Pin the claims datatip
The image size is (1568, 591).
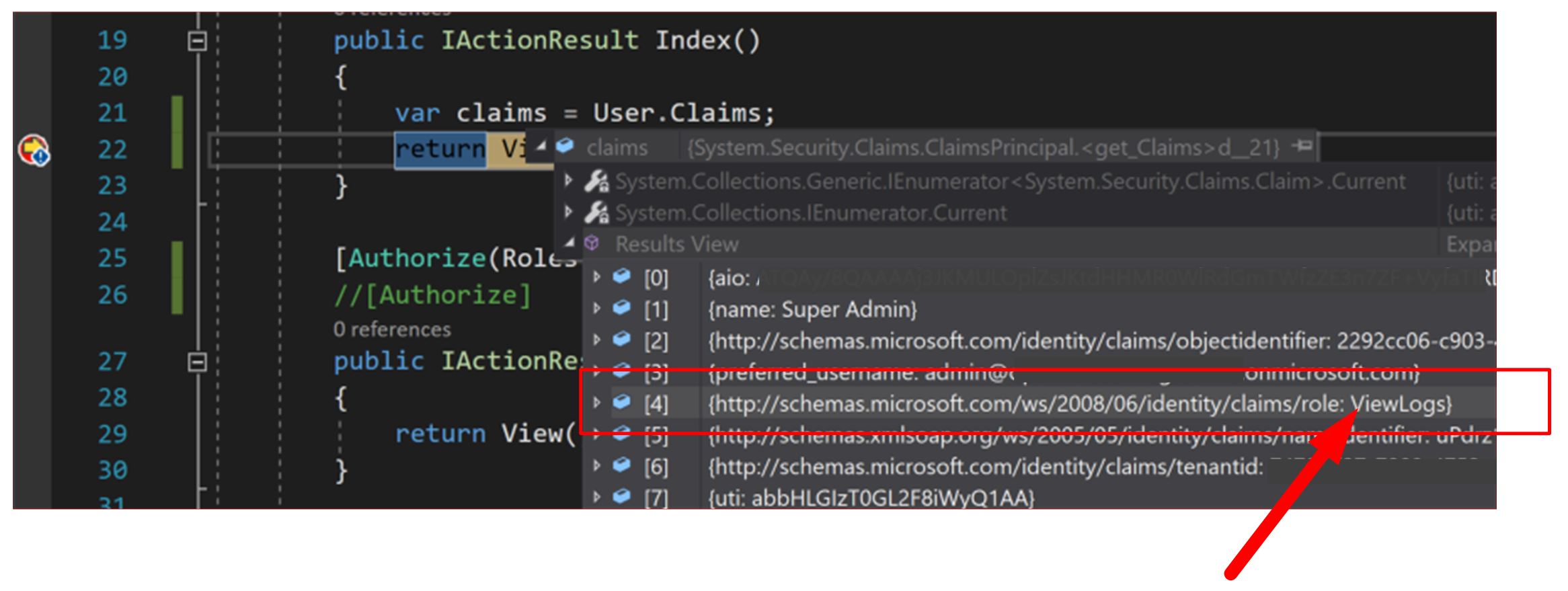tap(1303, 145)
